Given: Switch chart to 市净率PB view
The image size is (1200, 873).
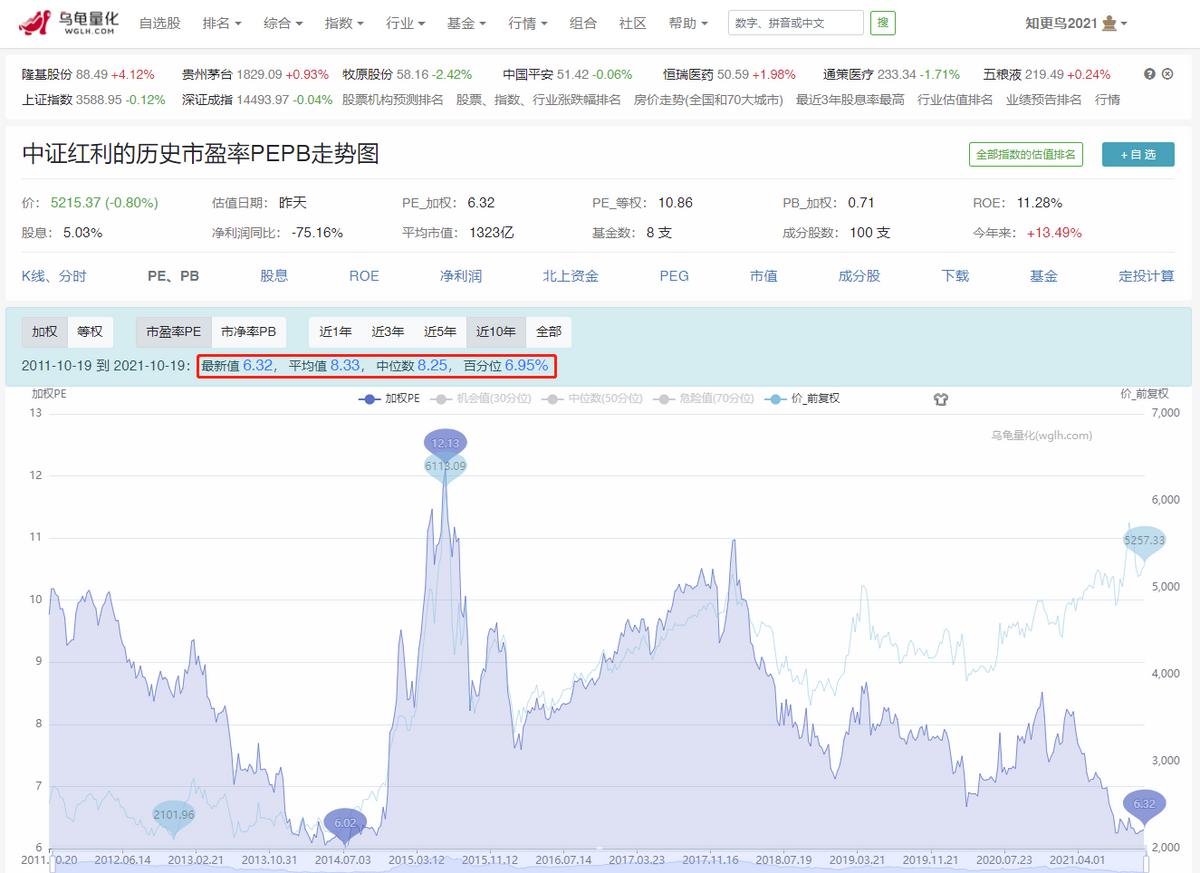Looking at the screenshot, I should click(250, 331).
